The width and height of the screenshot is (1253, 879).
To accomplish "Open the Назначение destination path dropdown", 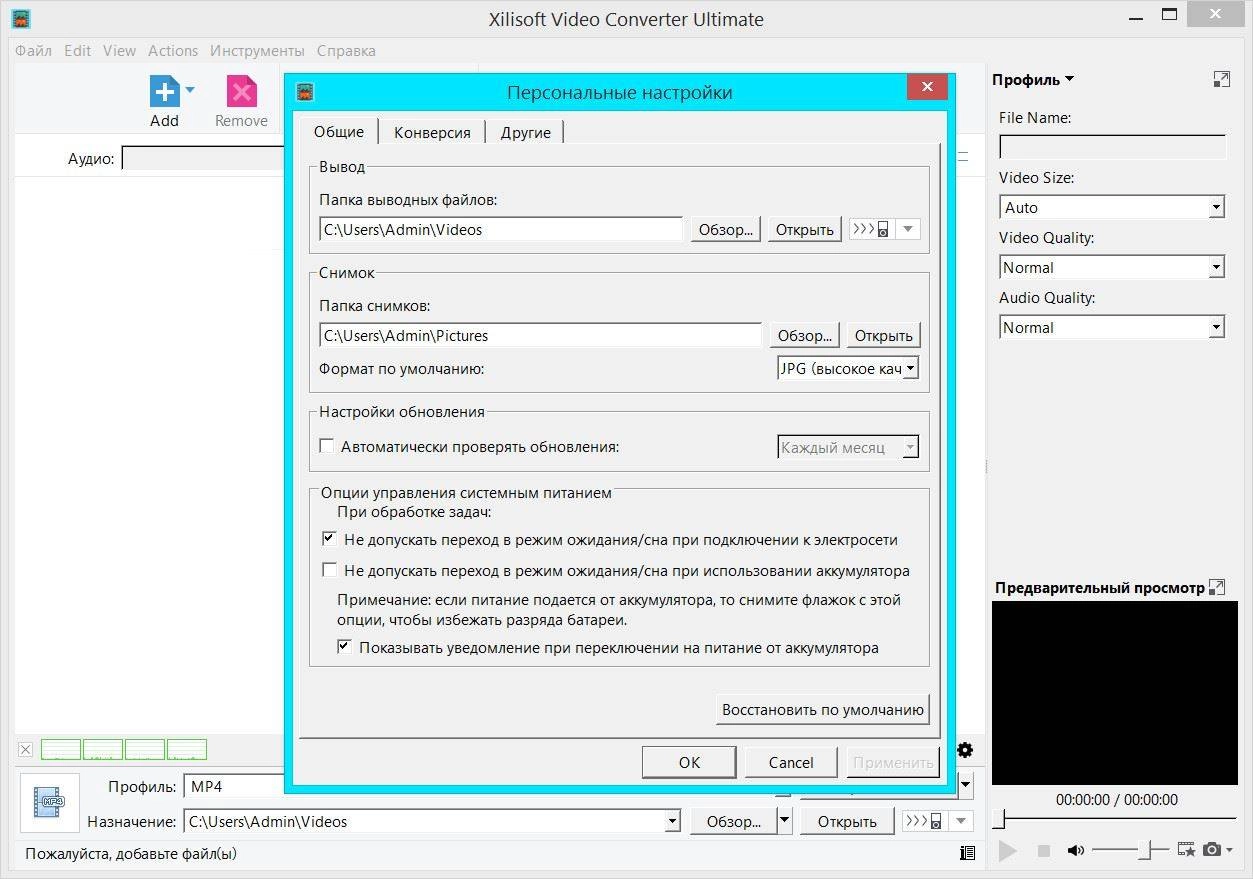I will click(672, 822).
